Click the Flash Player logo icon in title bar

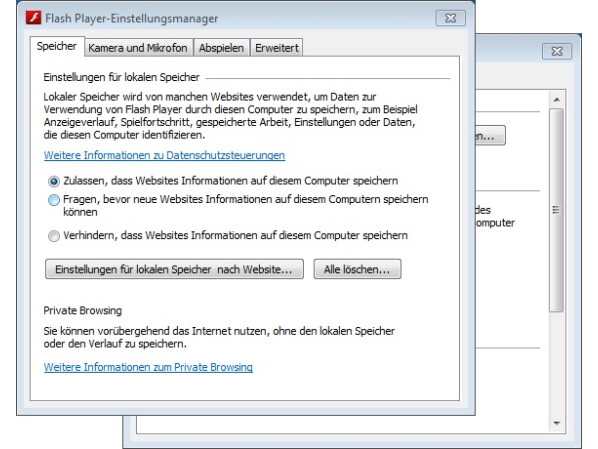(x=33, y=18)
